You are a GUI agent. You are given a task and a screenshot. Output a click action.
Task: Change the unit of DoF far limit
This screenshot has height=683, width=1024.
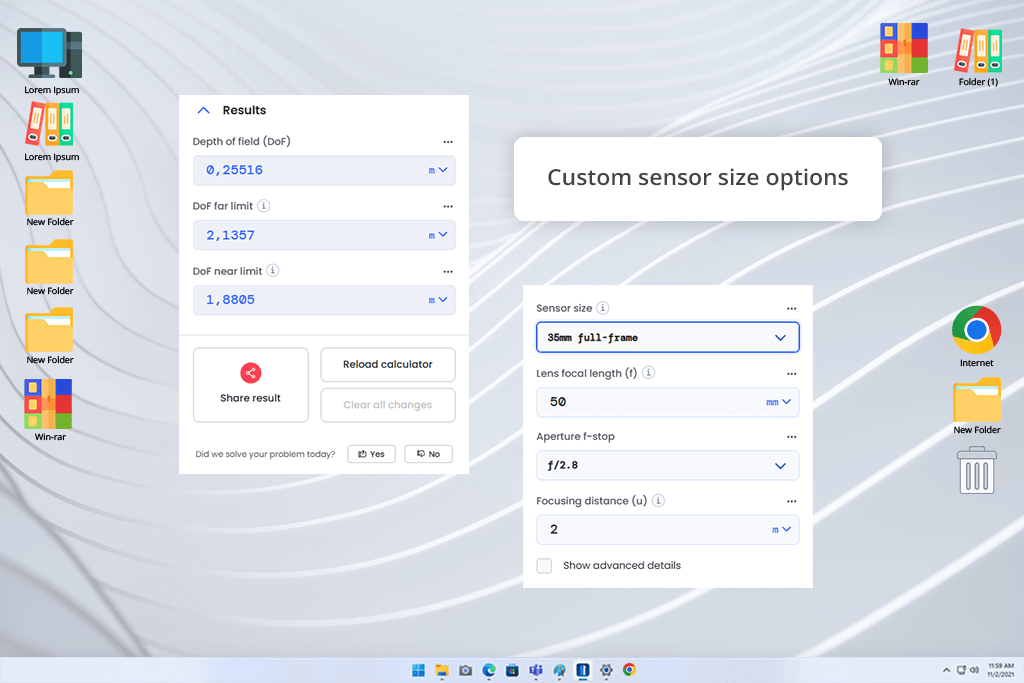[438, 235]
